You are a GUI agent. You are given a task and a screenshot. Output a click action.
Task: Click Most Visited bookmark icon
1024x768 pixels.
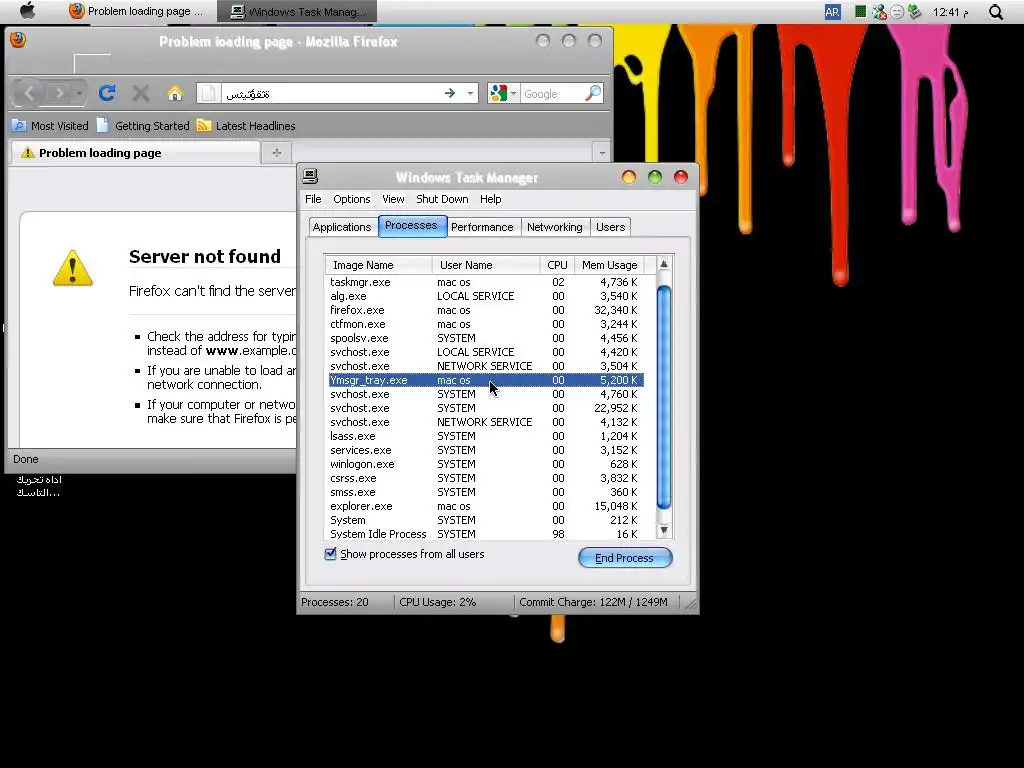click(20, 125)
